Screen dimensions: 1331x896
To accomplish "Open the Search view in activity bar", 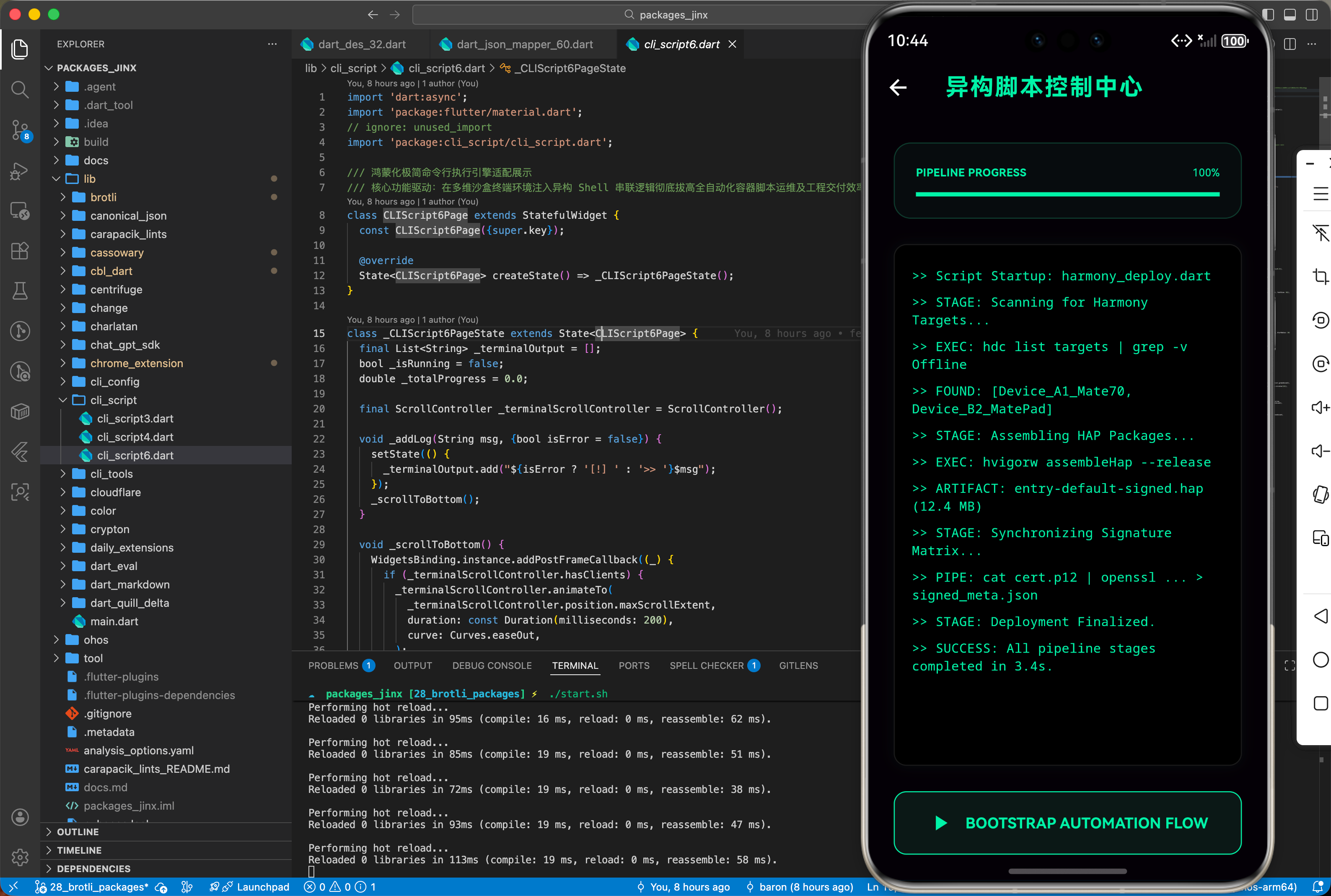I will tap(20, 89).
